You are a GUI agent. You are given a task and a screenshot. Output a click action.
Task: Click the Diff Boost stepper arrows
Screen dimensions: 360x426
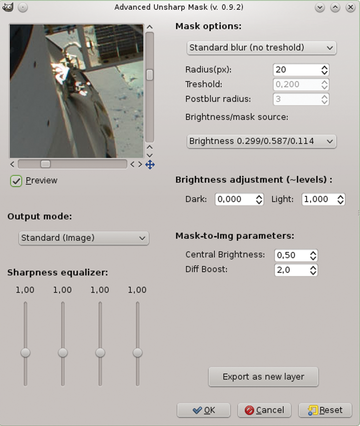click(x=313, y=270)
